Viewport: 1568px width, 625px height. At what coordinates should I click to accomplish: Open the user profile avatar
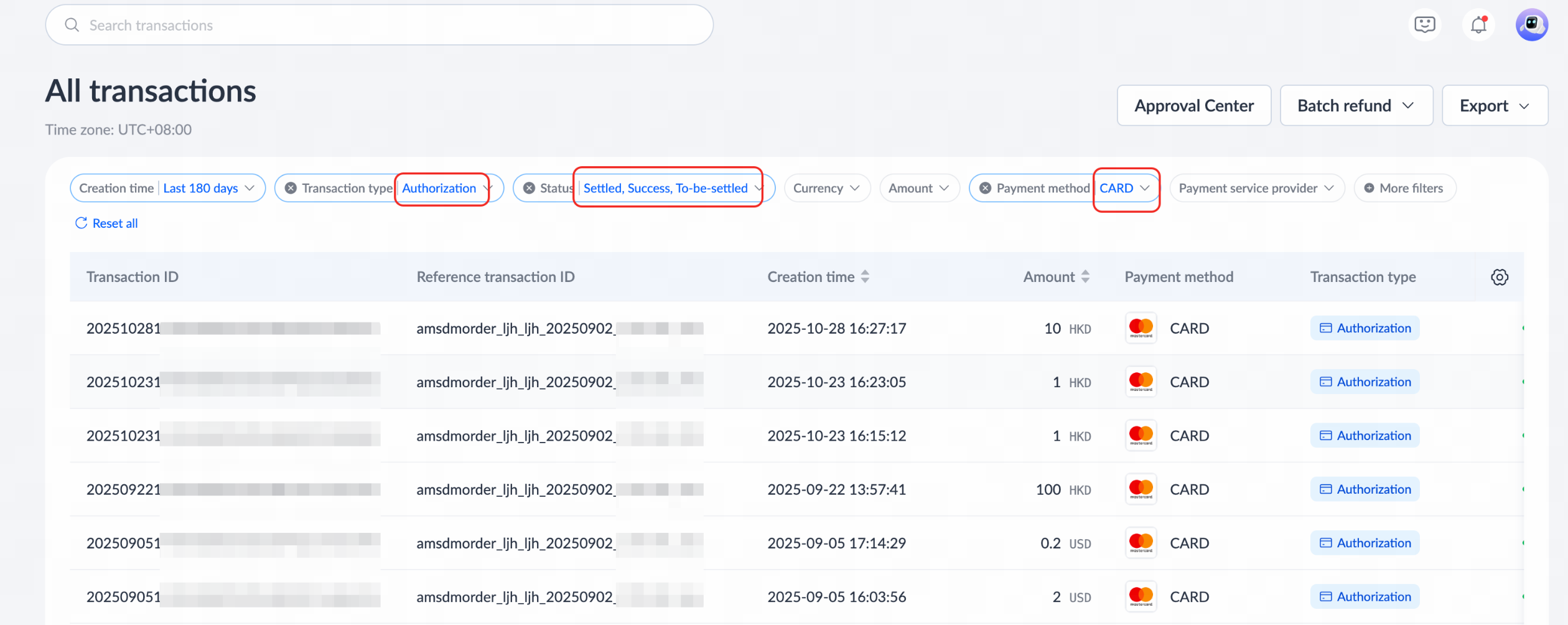point(1532,25)
